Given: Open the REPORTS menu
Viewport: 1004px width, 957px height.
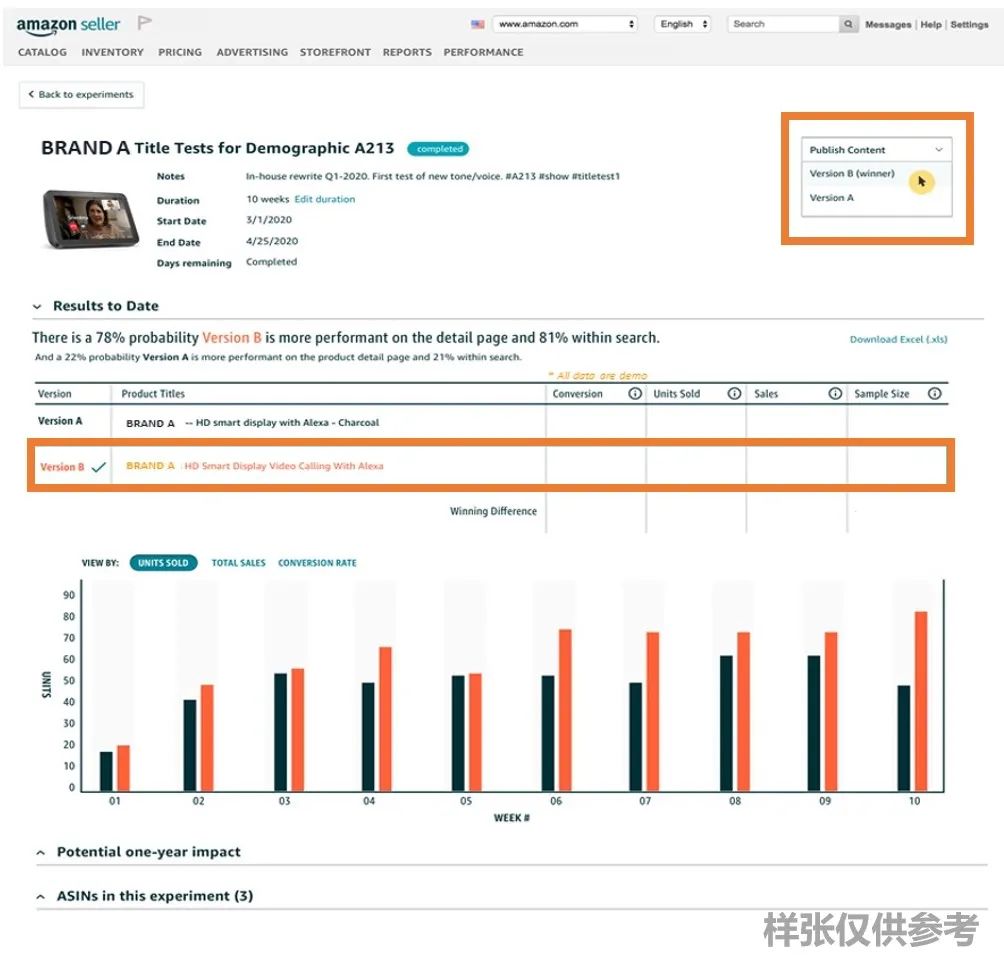Looking at the screenshot, I should [x=406, y=52].
